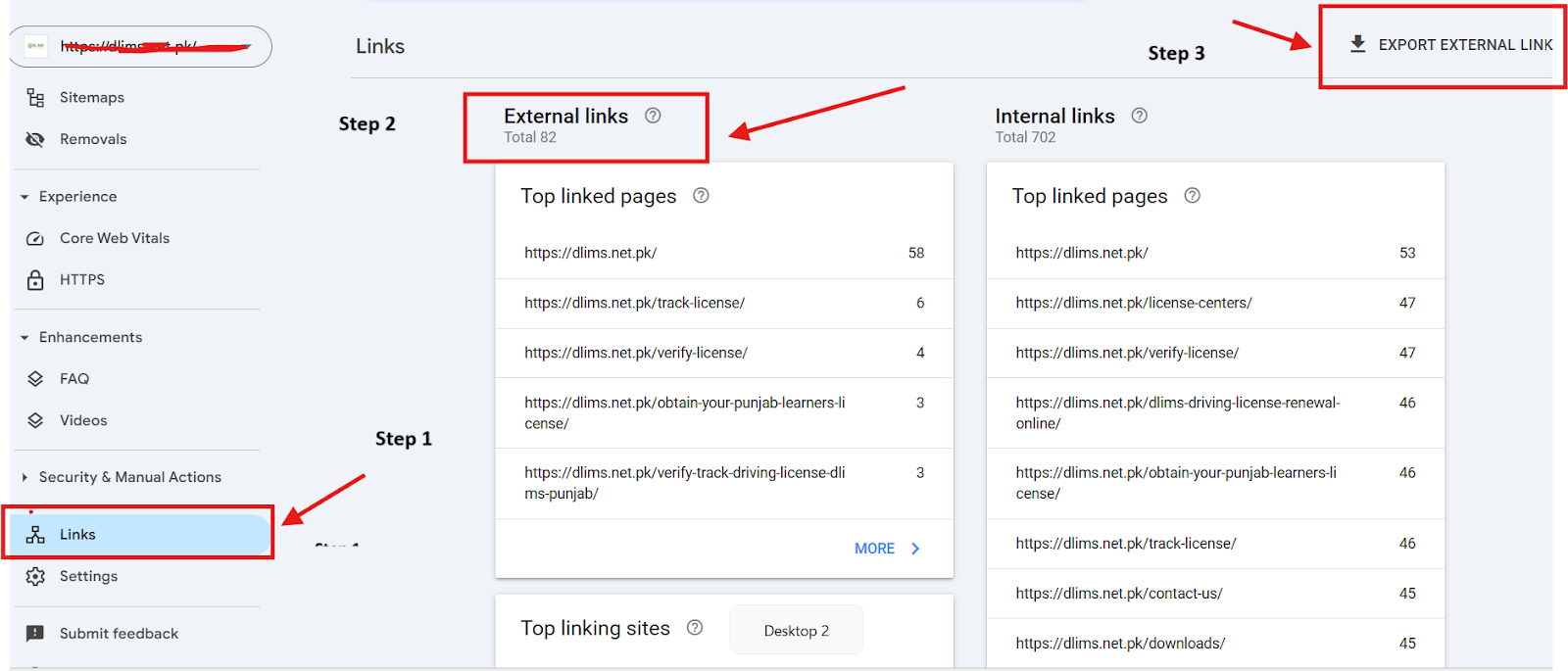Open internal obtain-your-punjab-learners-license row with 46
1568x671 pixels.
[1215, 483]
